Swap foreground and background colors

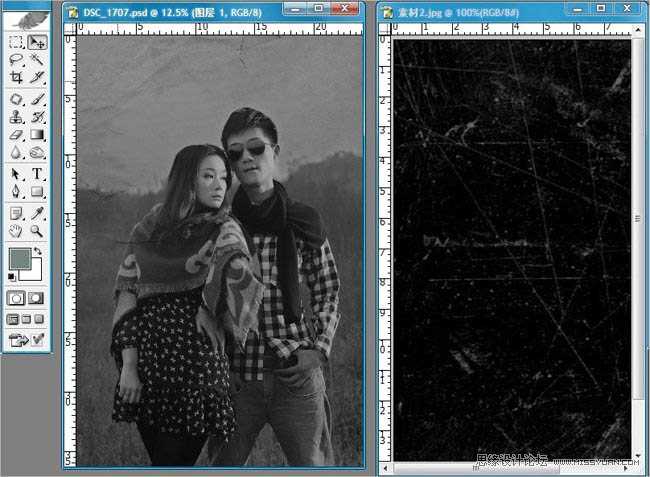click(x=38, y=251)
